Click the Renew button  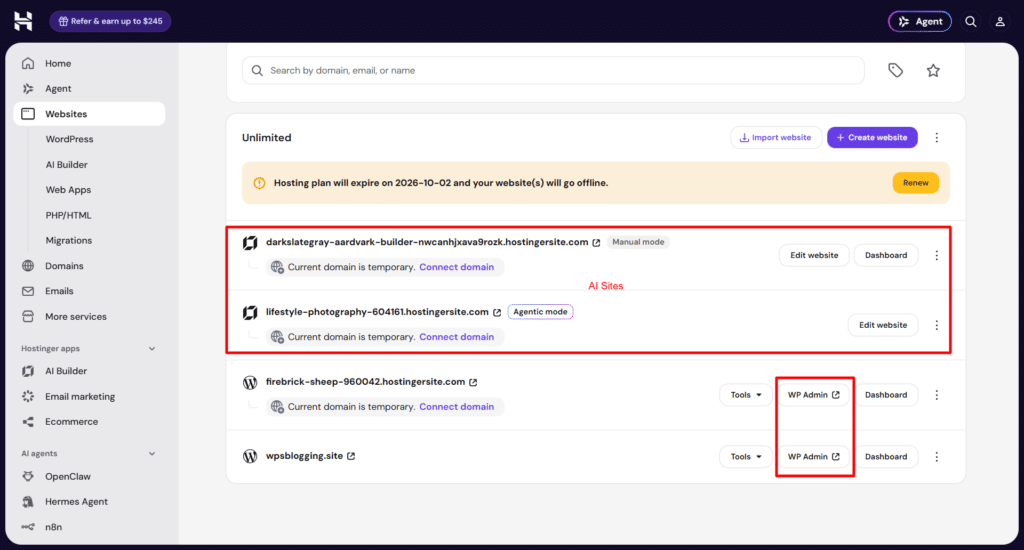tap(916, 183)
